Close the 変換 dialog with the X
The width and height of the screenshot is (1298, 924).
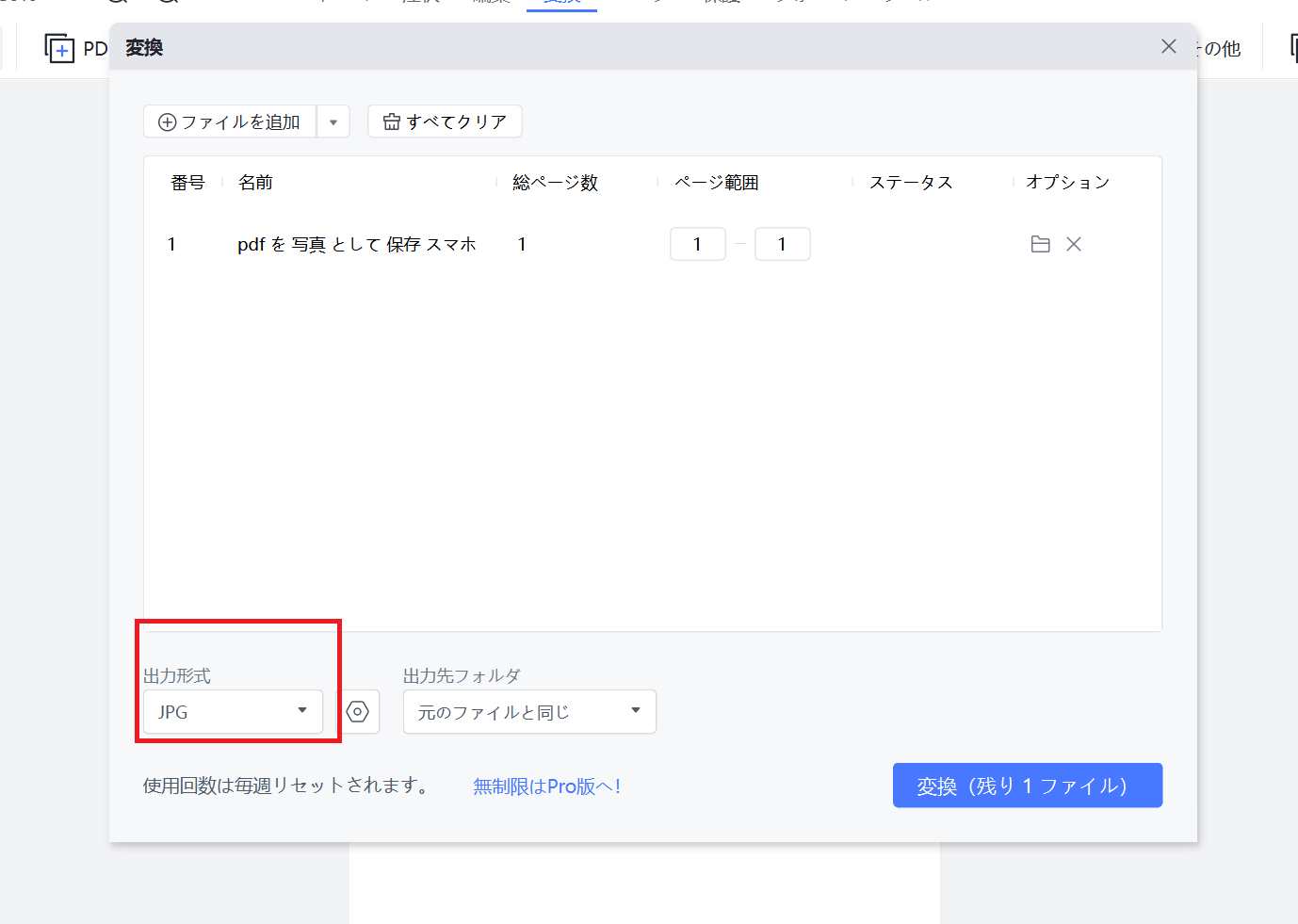pyautogui.click(x=1168, y=45)
